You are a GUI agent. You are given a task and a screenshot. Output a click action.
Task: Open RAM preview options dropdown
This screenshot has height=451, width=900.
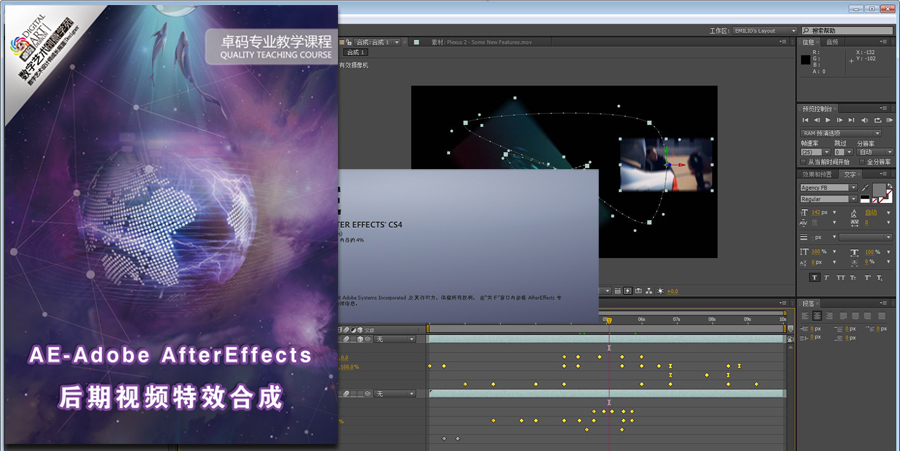coord(841,133)
